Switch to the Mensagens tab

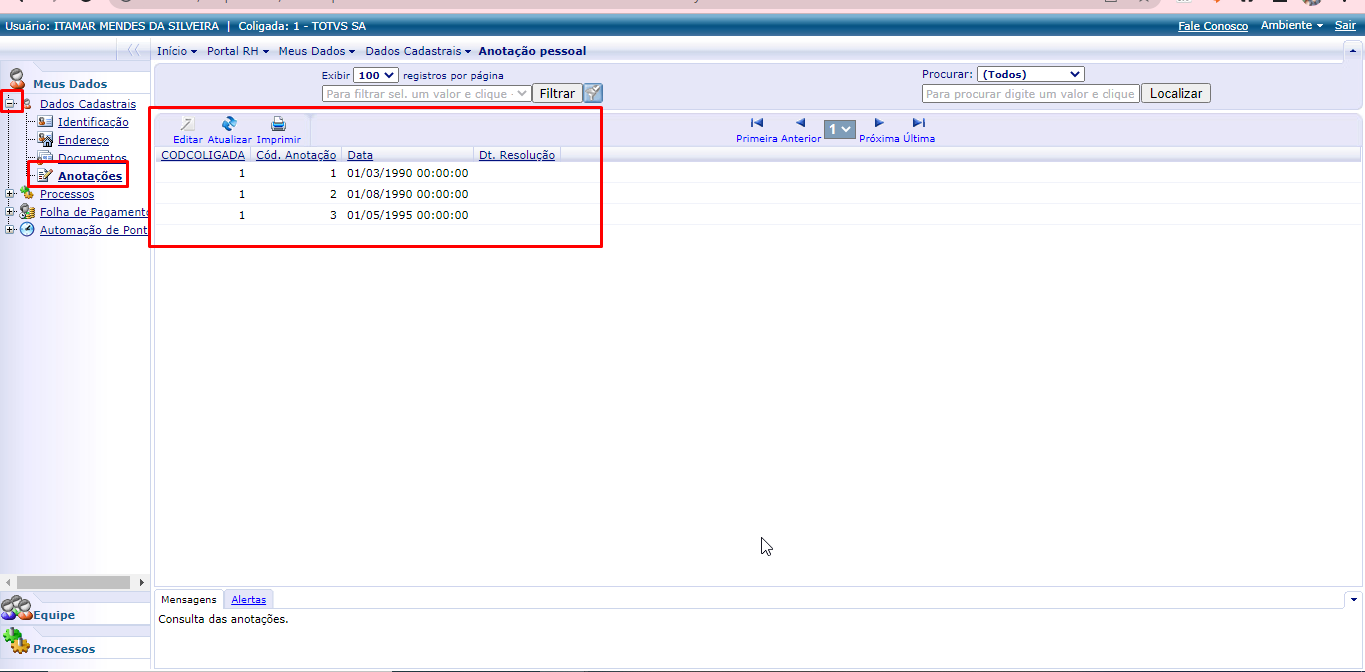(x=189, y=599)
